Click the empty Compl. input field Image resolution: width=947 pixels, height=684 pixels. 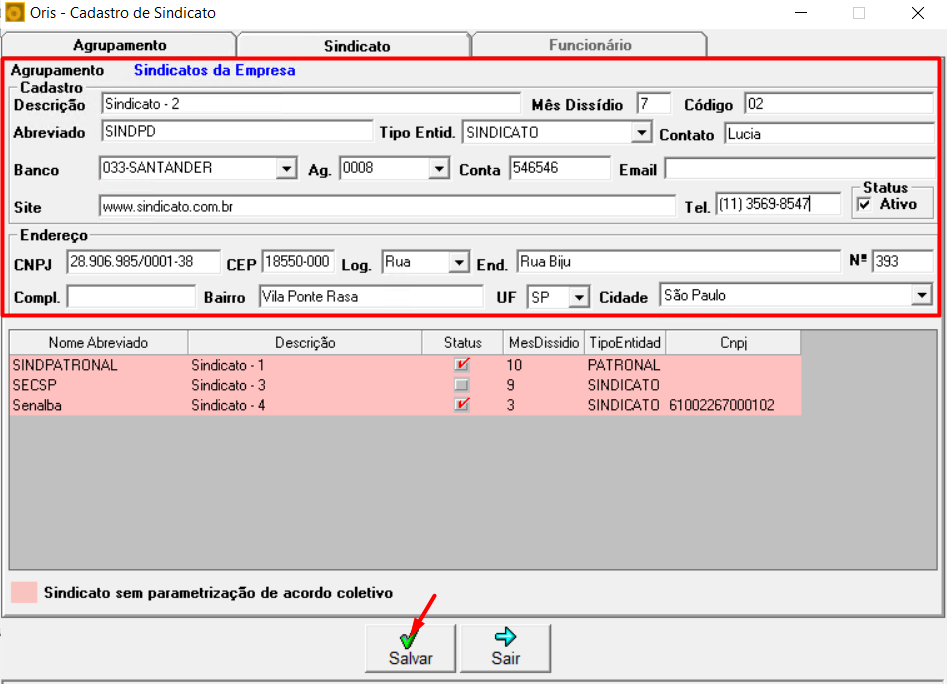[x=131, y=296]
